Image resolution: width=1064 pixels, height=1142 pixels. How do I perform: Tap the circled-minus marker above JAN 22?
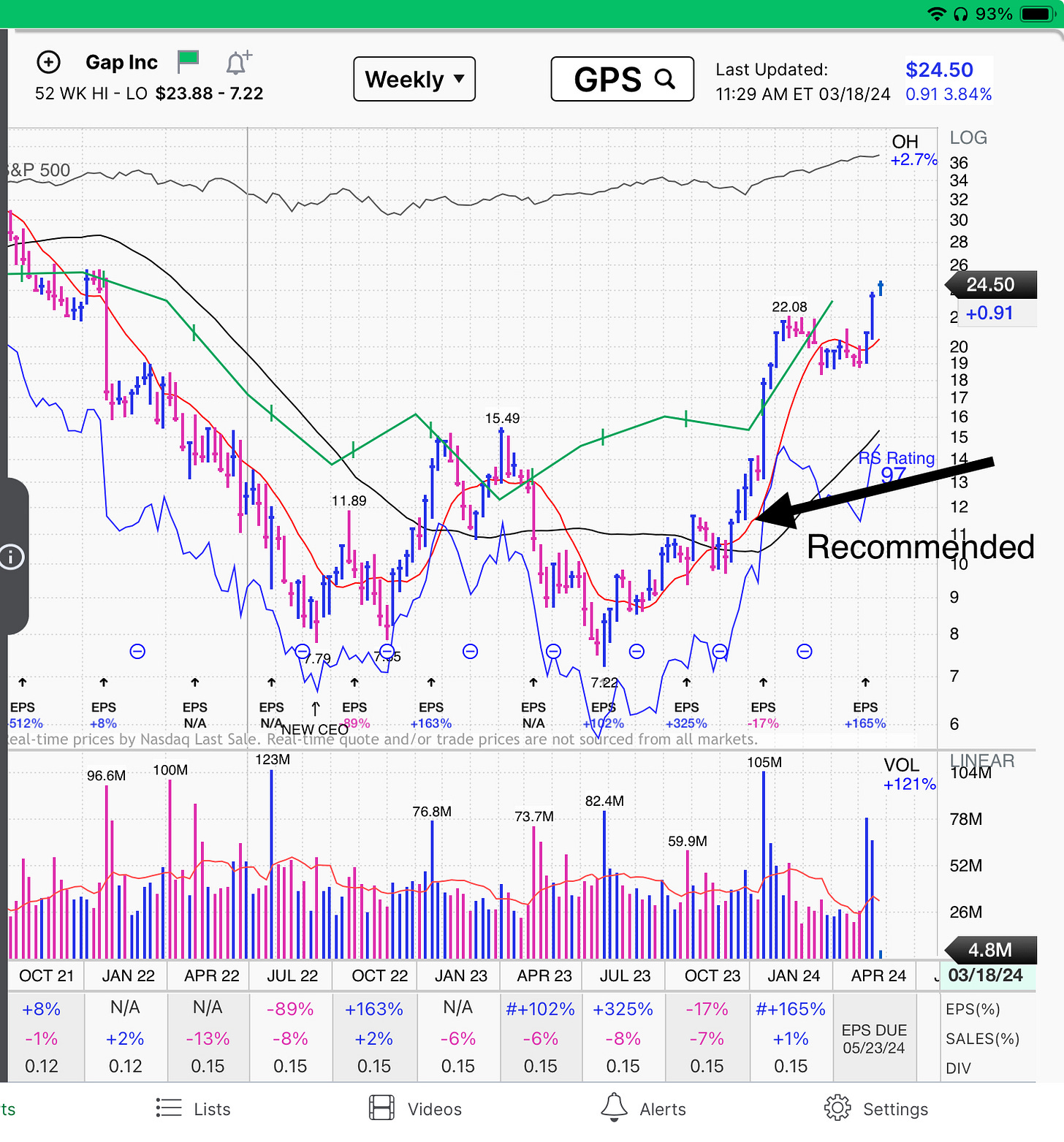pyautogui.click(x=137, y=651)
